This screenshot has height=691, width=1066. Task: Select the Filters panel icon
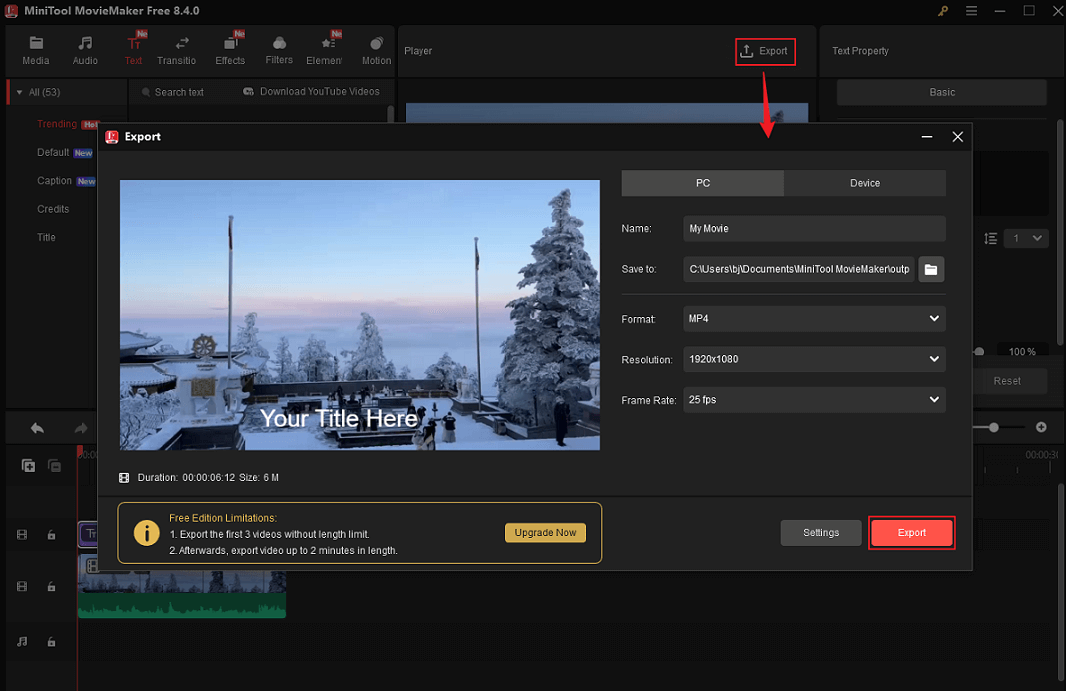(x=279, y=48)
